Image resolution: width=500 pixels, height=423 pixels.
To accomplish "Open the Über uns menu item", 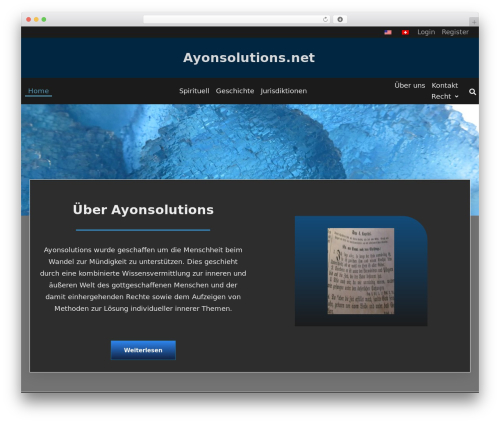I will pos(410,85).
